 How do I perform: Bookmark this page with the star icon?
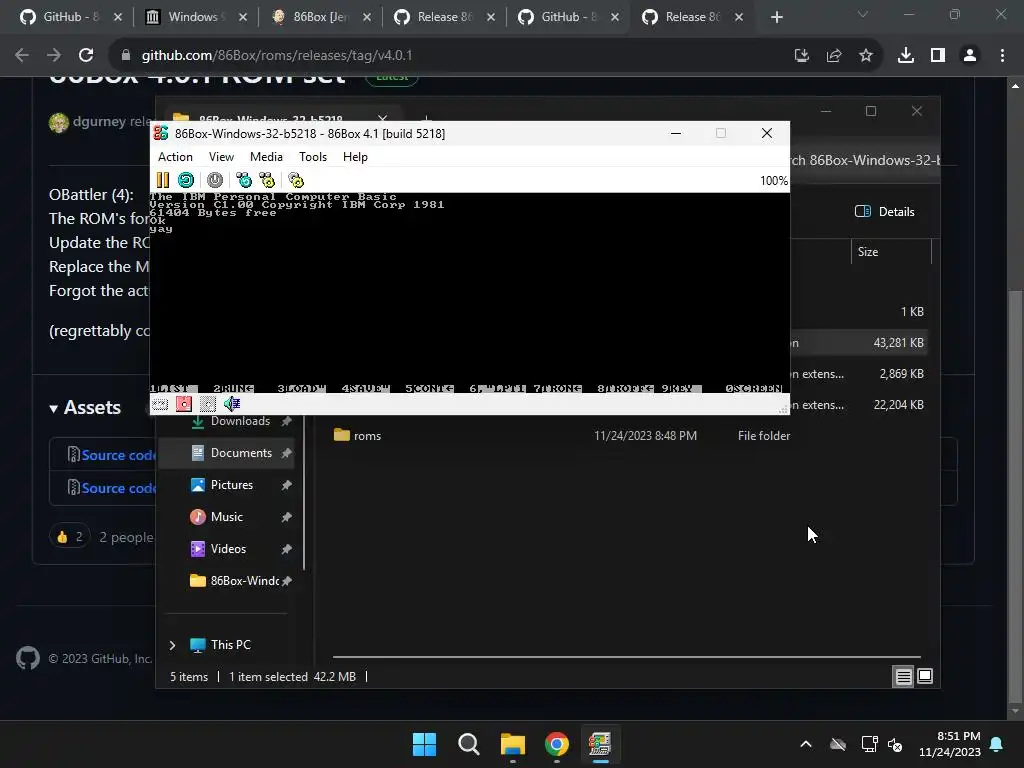point(866,56)
